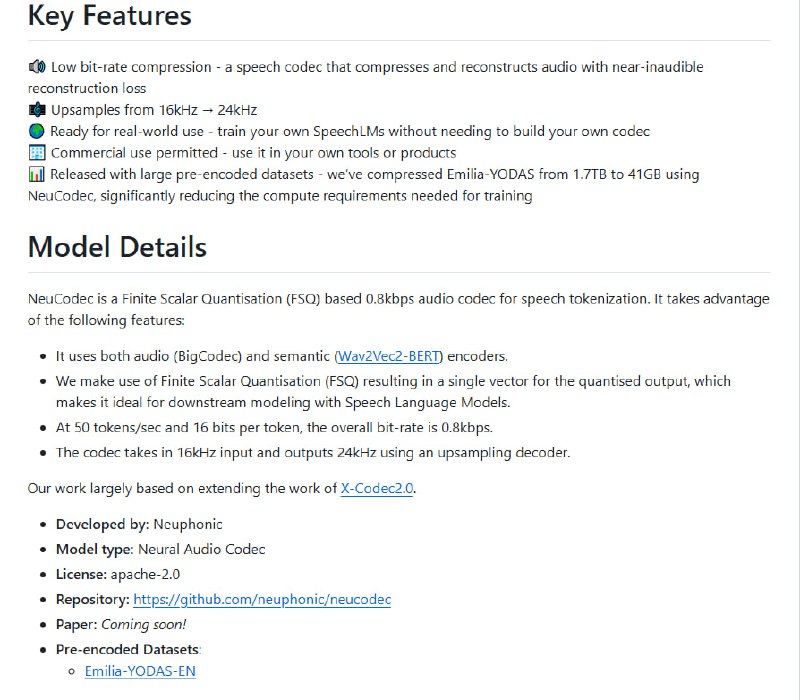Click the bar chart emoji before "Released with large"
The width and height of the screenshot is (800, 700).
click(x=38, y=174)
